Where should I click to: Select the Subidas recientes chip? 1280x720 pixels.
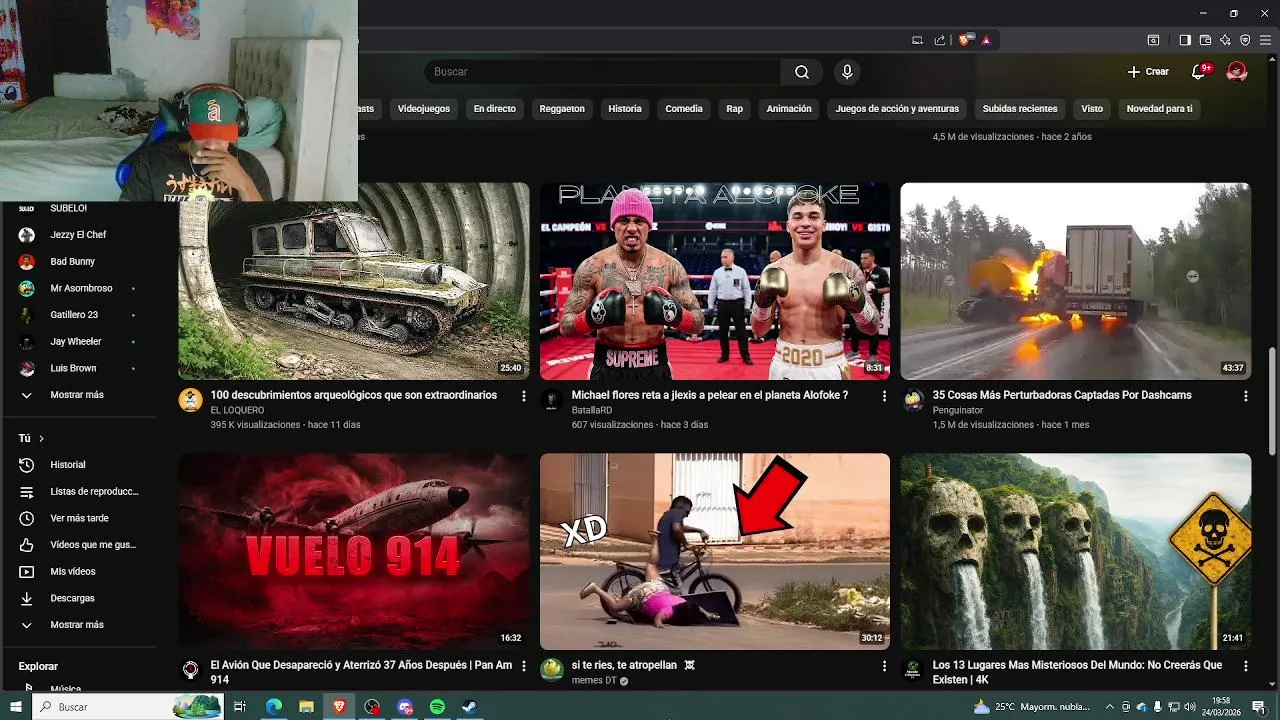1020,108
